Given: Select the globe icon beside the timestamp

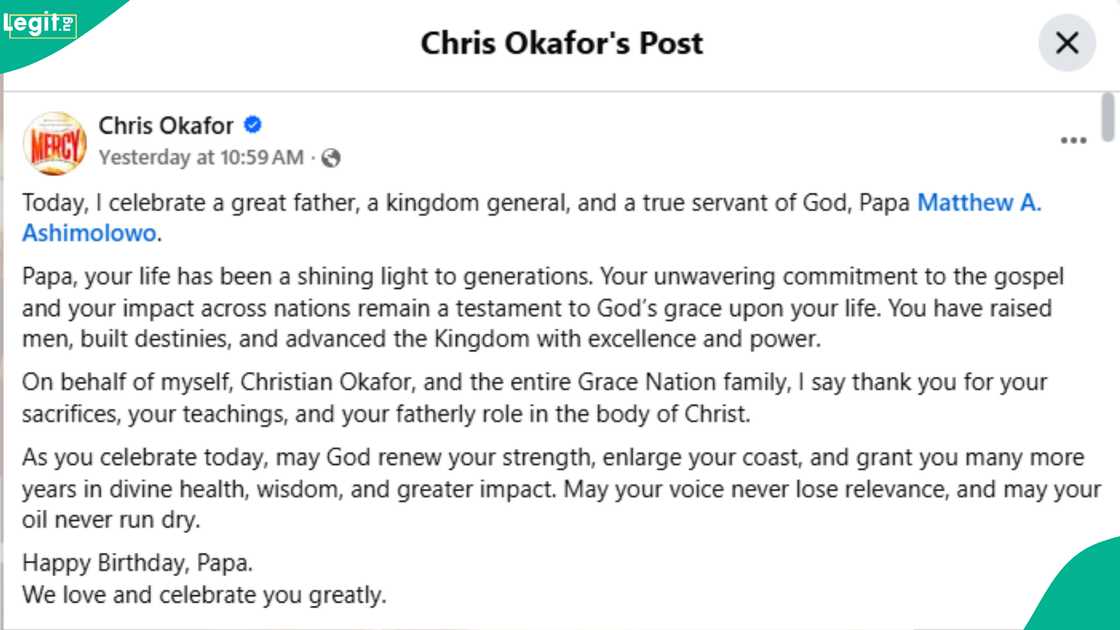Looking at the screenshot, I should click(x=331, y=158).
